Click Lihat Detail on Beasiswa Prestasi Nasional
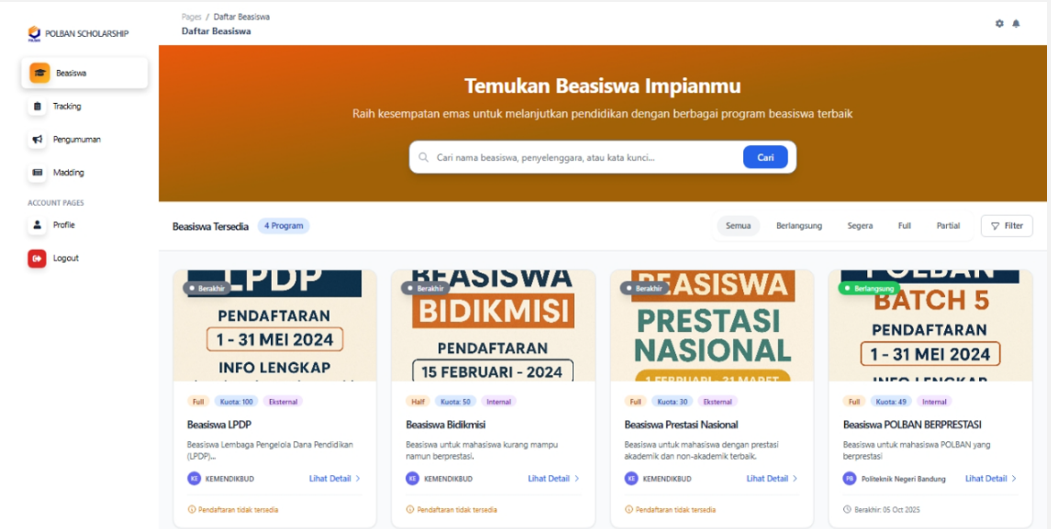 (x=771, y=479)
